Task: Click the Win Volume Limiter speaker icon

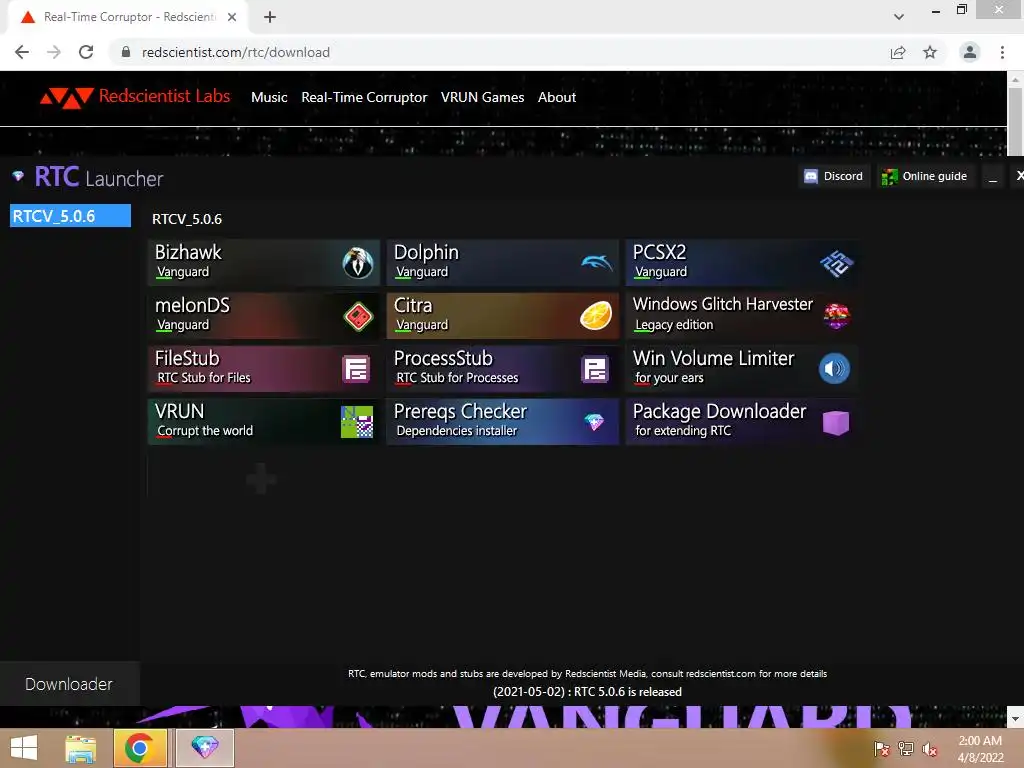Action: (x=834, y=368)
